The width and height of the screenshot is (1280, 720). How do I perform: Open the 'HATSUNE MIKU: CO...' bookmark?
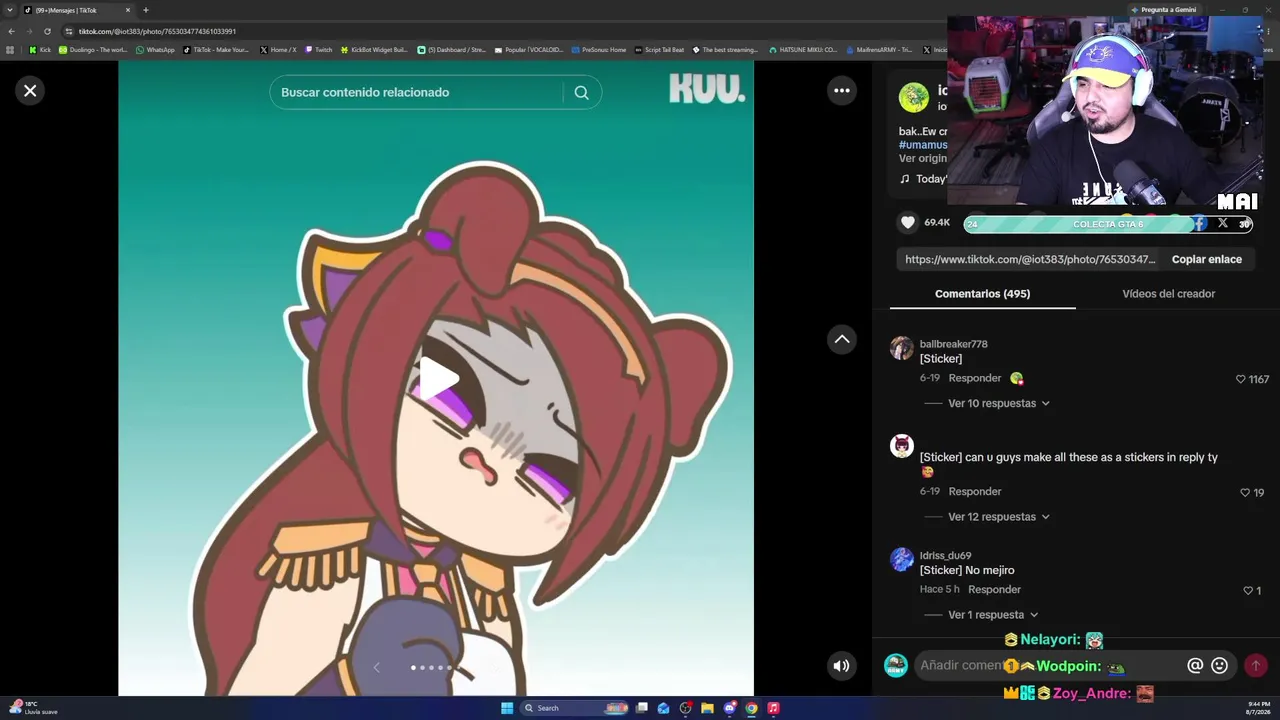pyautogui.click(x=803, y=50)
